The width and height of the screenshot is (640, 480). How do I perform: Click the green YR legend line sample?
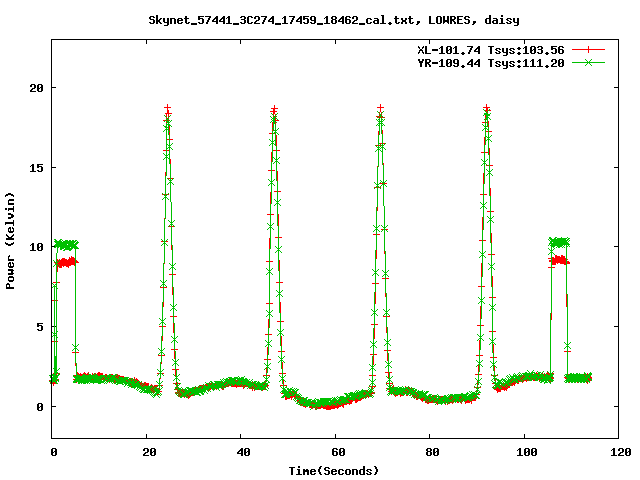click(x=588, y=62)
